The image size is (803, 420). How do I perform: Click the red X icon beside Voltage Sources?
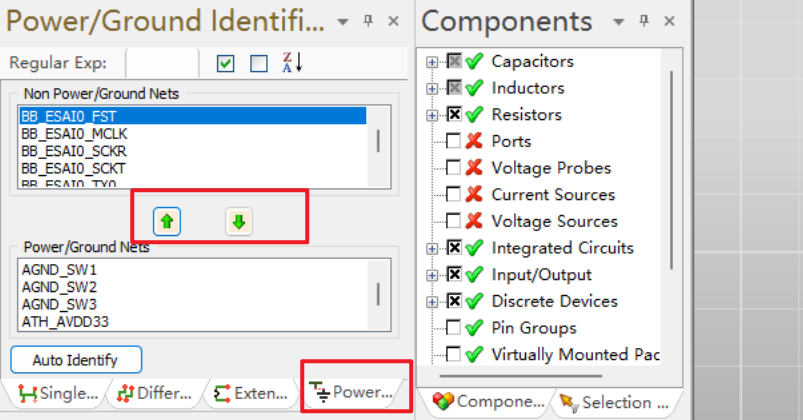point(474,221)
